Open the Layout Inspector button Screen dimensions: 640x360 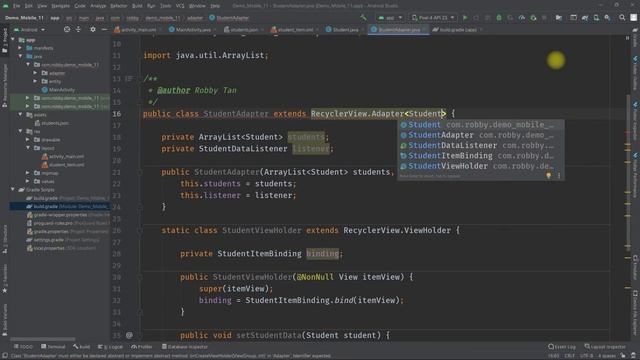(605, 347)
